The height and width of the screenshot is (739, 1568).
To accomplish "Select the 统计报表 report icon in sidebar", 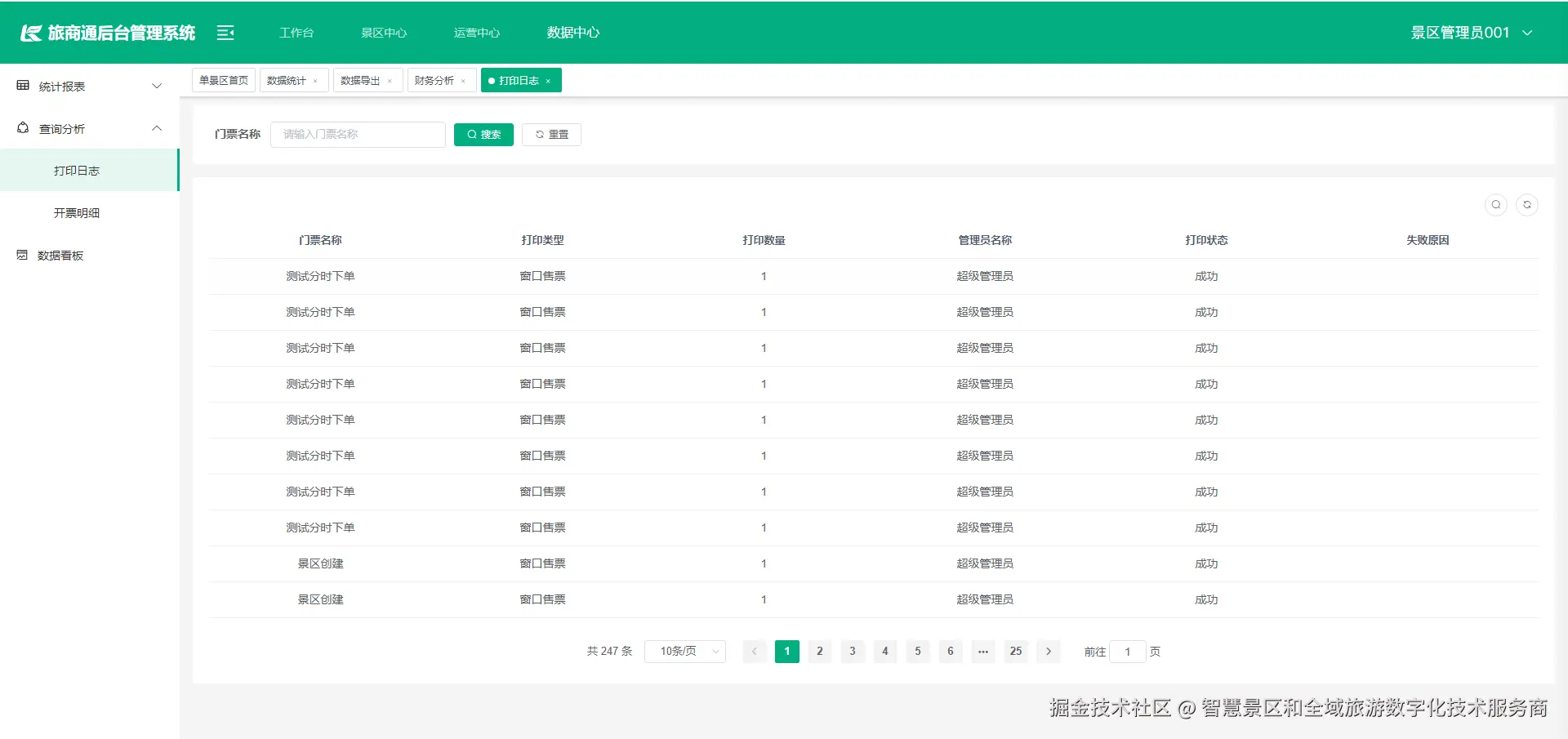I will 22,85.
